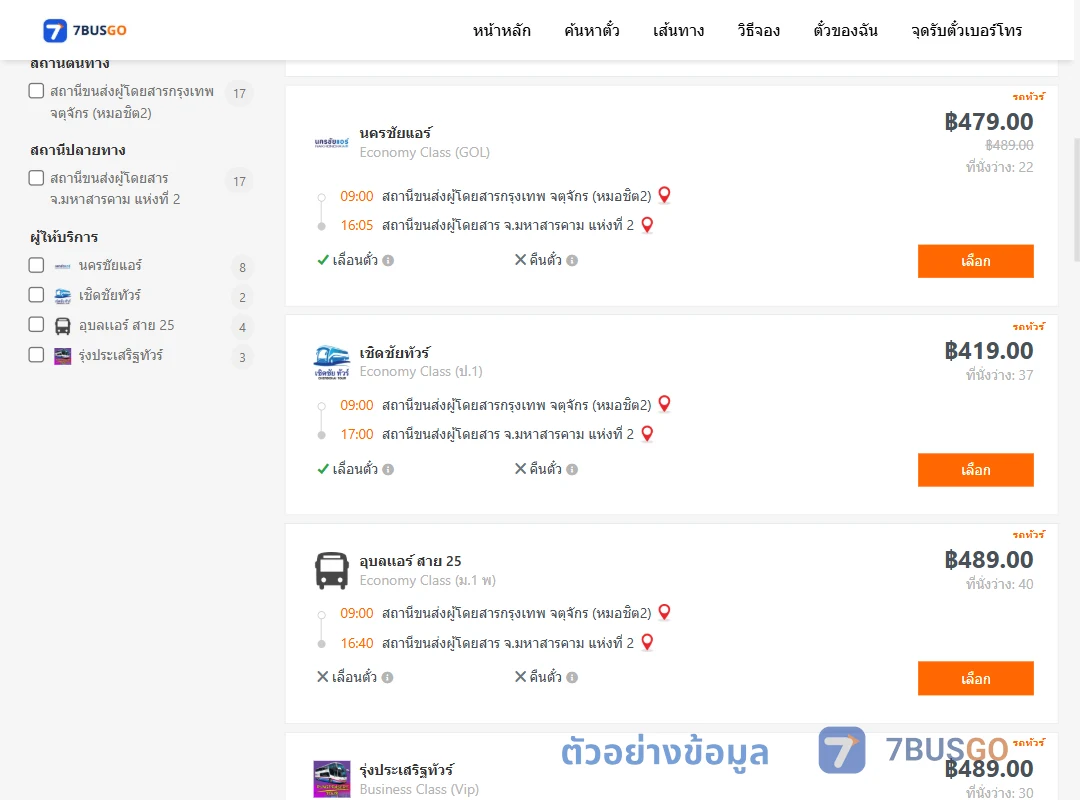Open จุดรับตั๋วเบอร์โทร in top navigation
The height and width of the screenshot is (800, 1080).
tap(966, 30)
